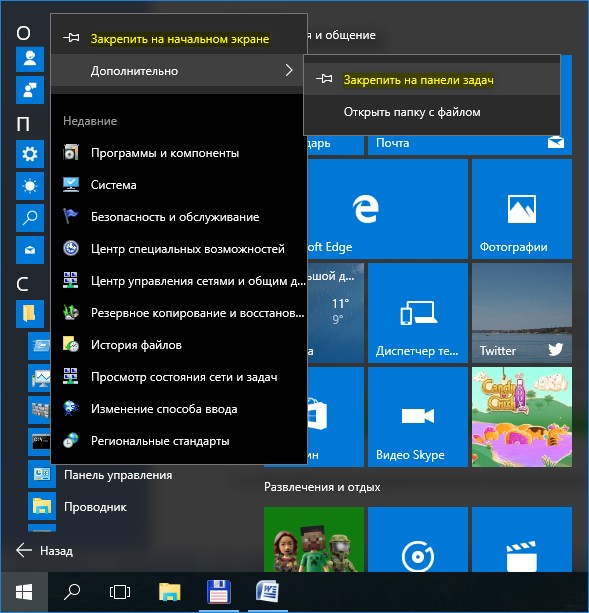Open the Фотографии tile
Viewport: 589px width, 613px height.
[x=522, y=209]
